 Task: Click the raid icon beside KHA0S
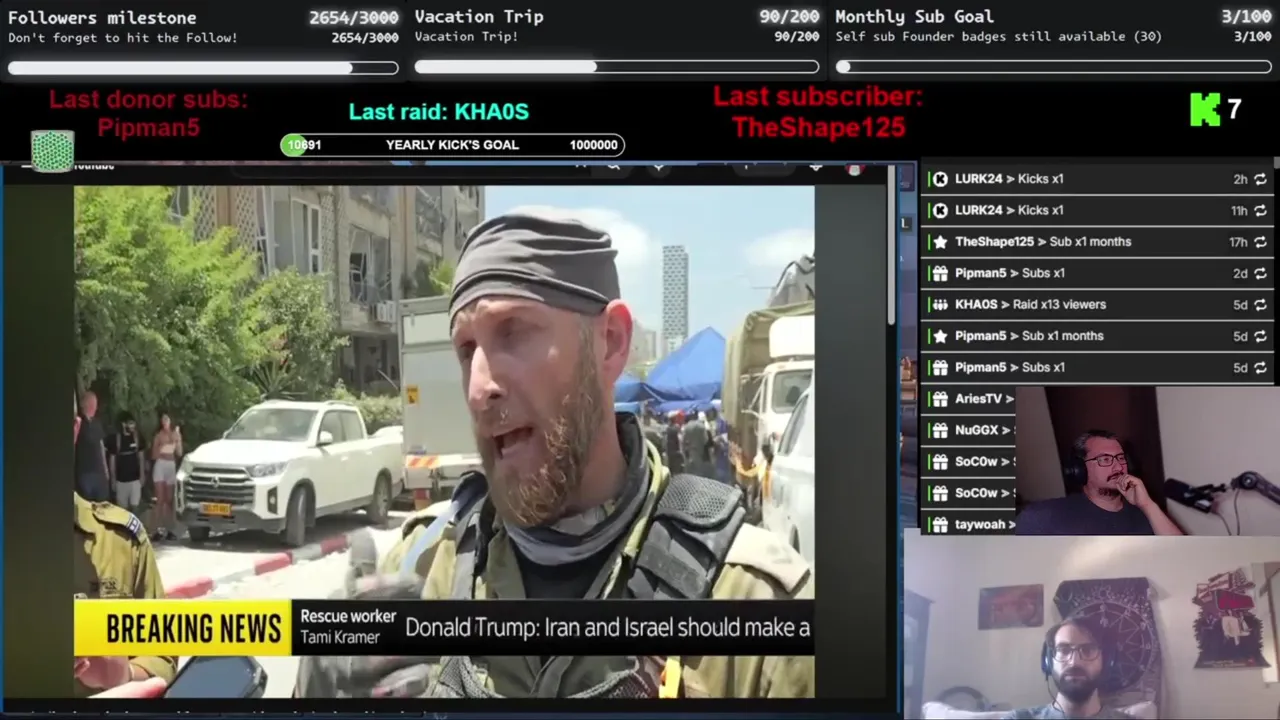coord(939,305)
